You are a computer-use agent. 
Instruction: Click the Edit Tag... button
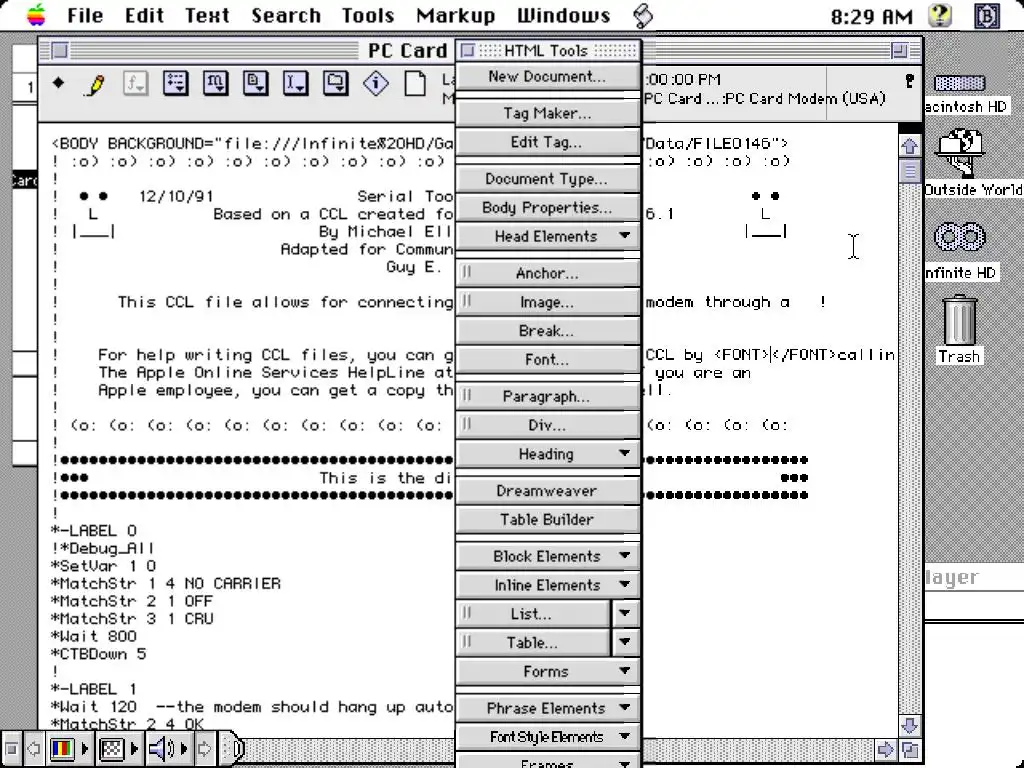547,142
